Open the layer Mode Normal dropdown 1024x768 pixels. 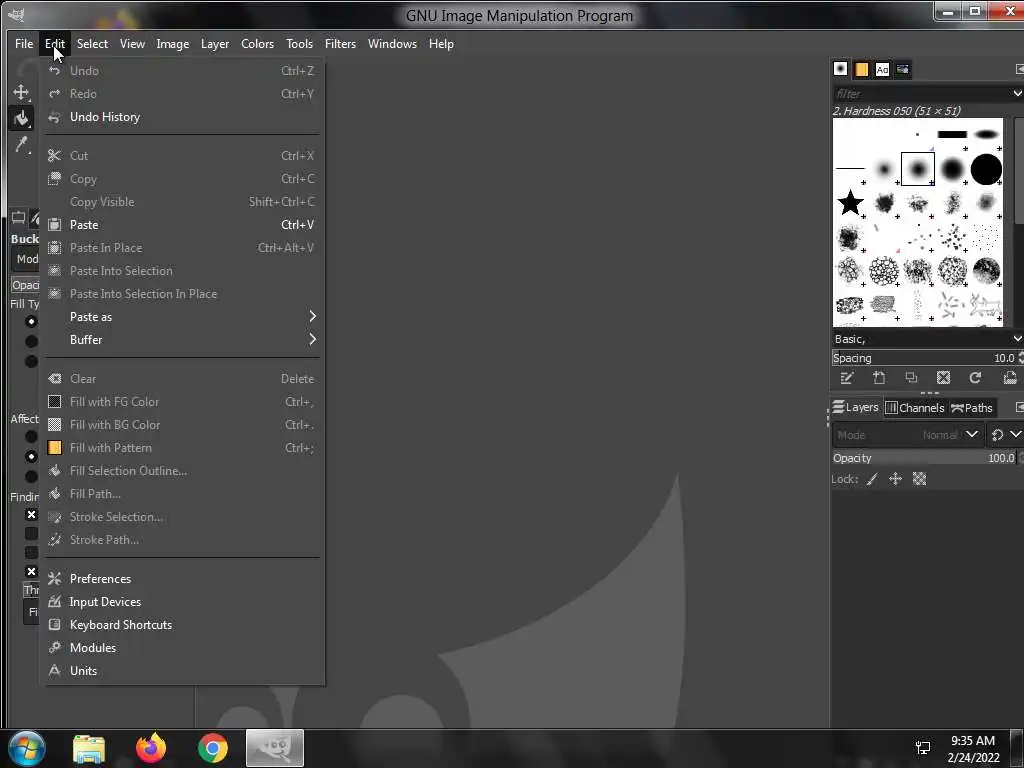(x=908, y=435)
